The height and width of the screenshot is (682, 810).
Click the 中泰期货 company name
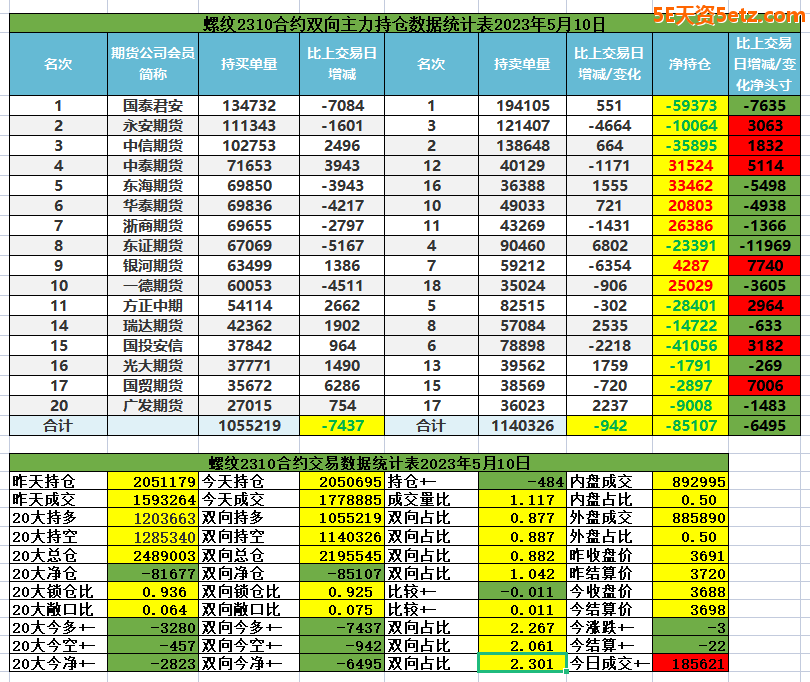coord(153,166)
